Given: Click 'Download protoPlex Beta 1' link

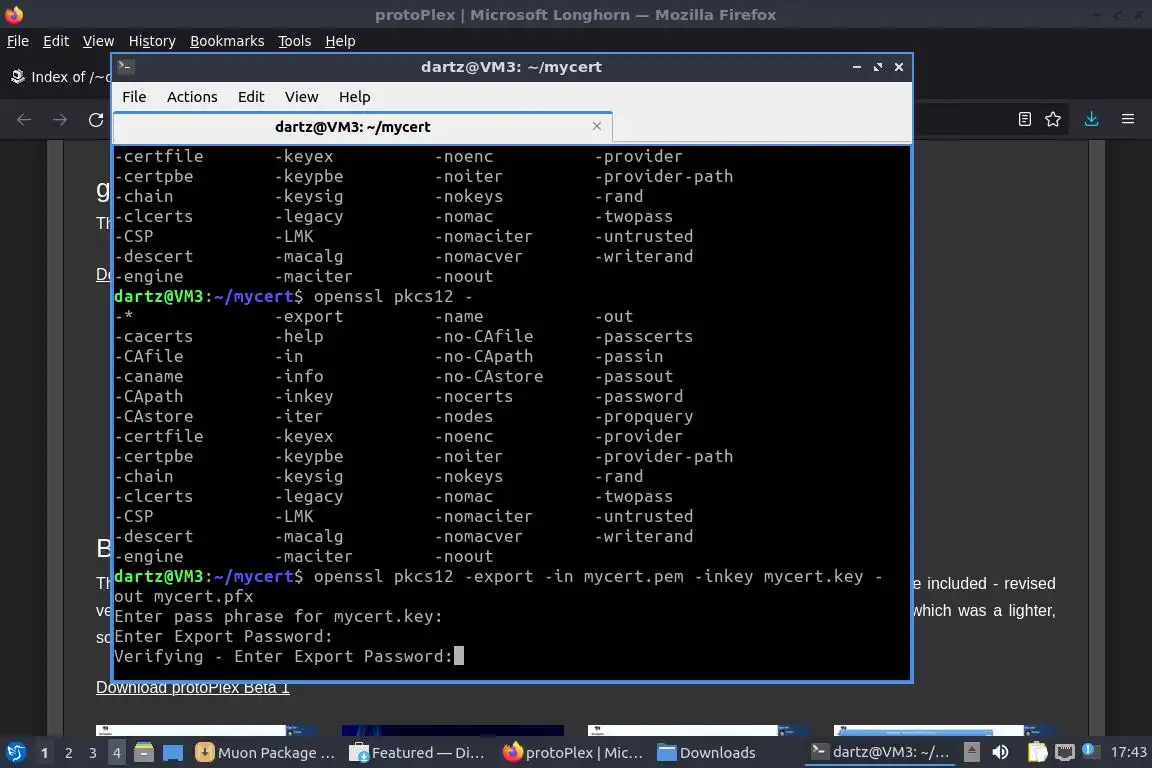Looking at the screenshot, I should pyautogui.click(x=192, y=688).
